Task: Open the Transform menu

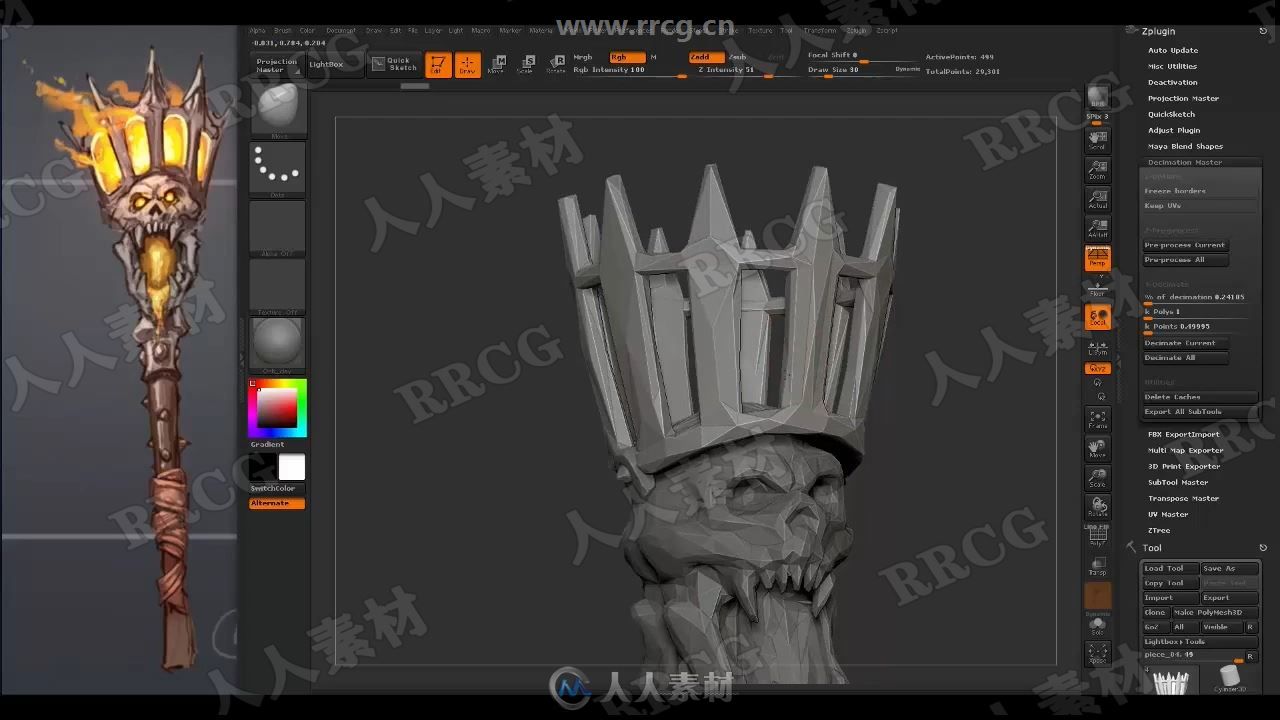Action: tap(820, 31)
